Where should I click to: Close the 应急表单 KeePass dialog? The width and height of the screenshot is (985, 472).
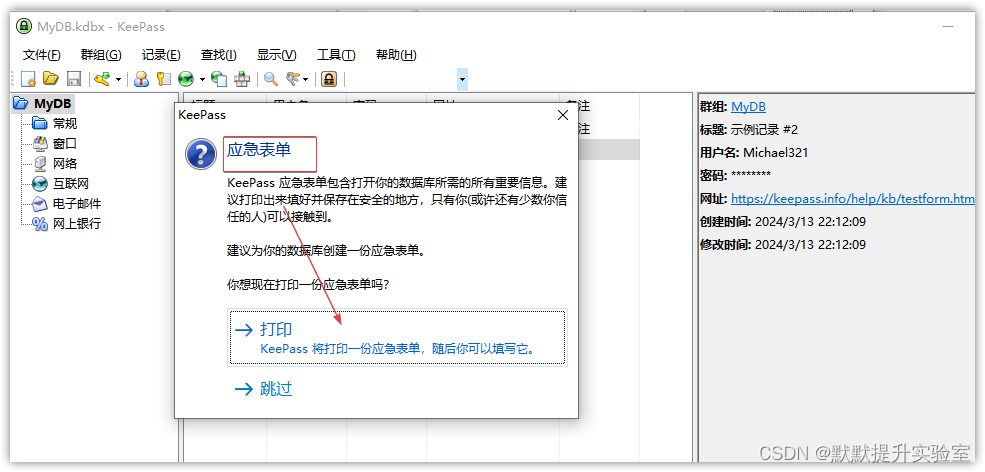(x=563, y=115)
